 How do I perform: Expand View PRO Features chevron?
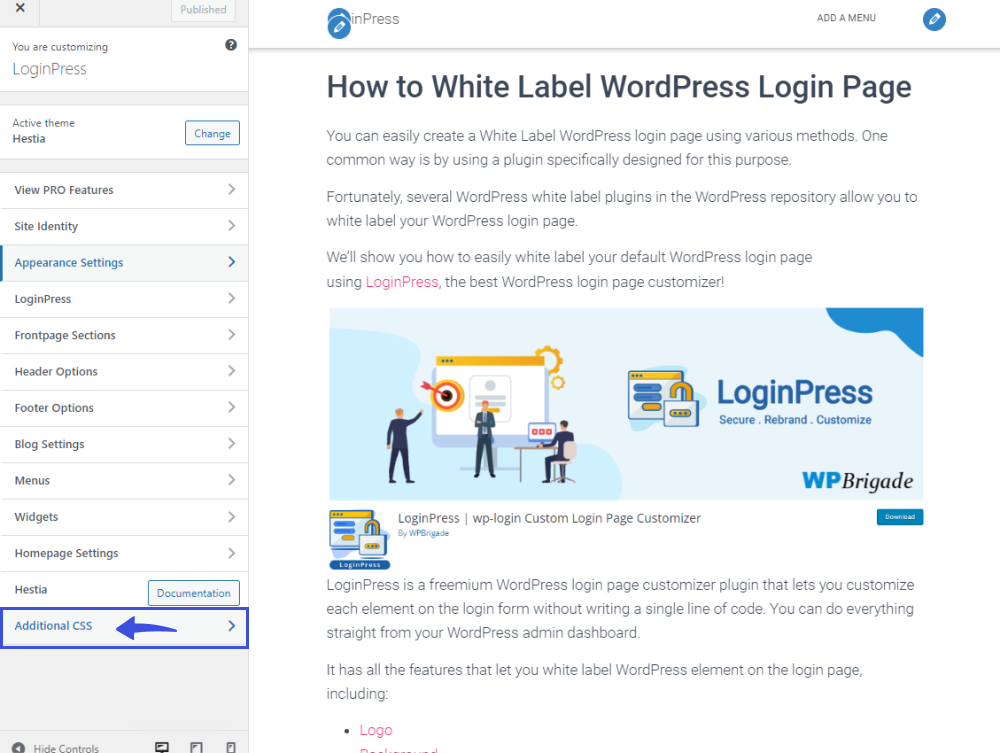(232, 189)
